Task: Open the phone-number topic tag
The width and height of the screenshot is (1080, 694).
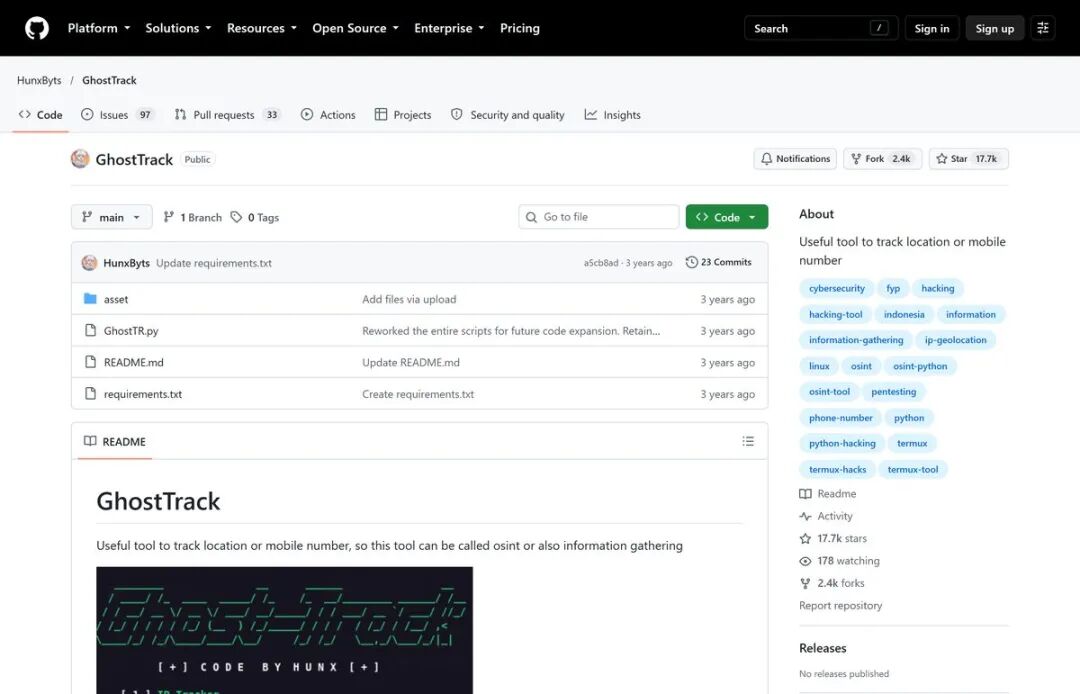Action: [840, 418]
